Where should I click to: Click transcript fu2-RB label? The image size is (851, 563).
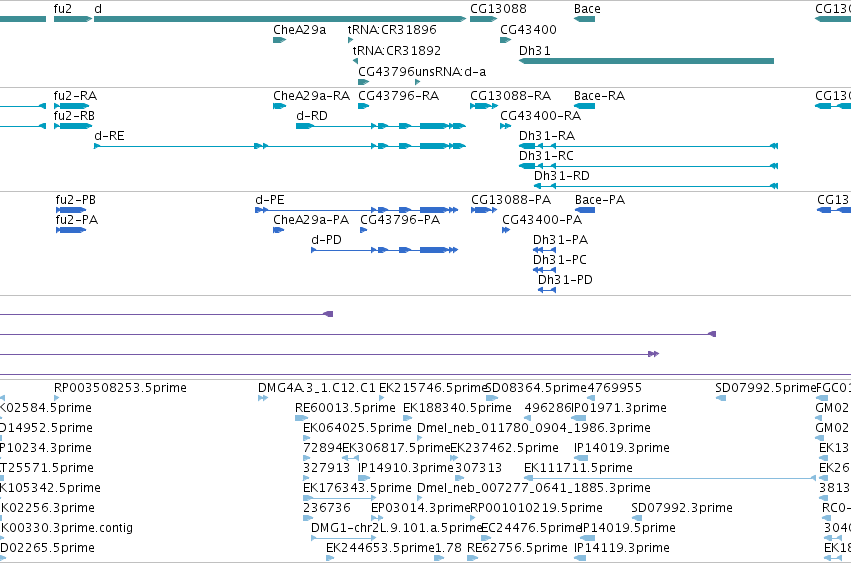pos(74,116)
